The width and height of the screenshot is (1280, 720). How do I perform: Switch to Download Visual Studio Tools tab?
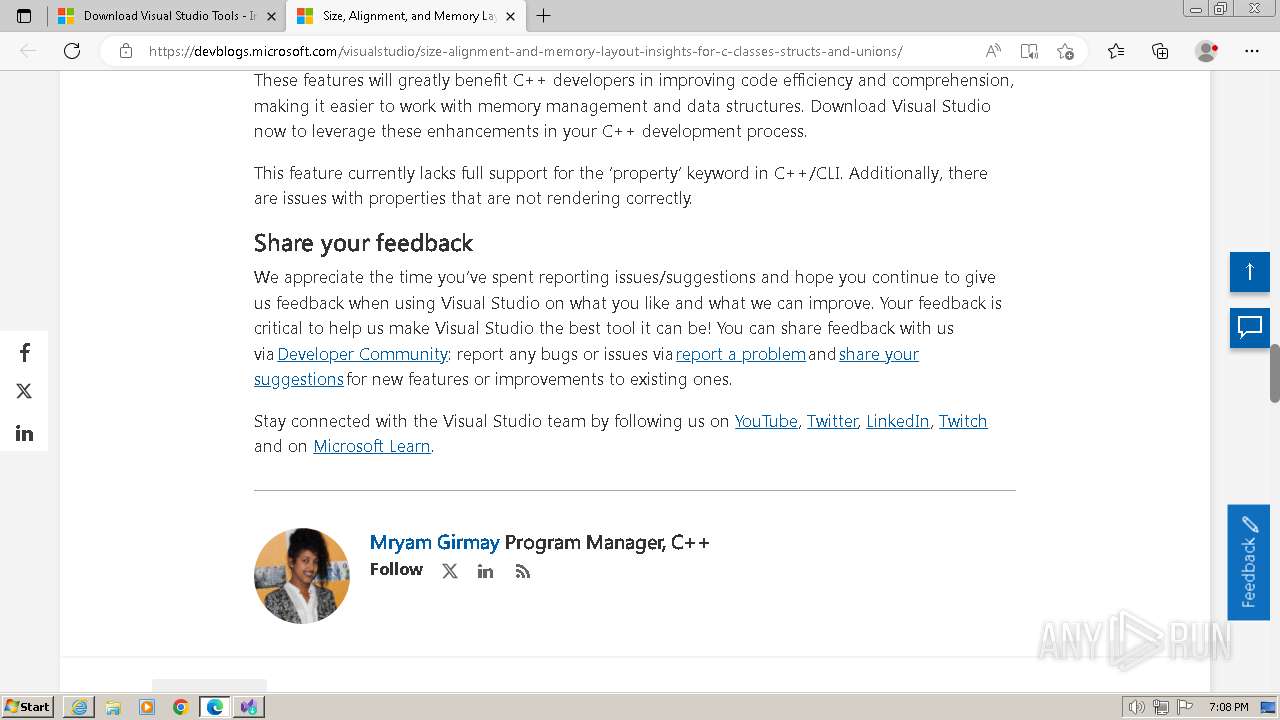pyautogui.click(x=167, y=16)
